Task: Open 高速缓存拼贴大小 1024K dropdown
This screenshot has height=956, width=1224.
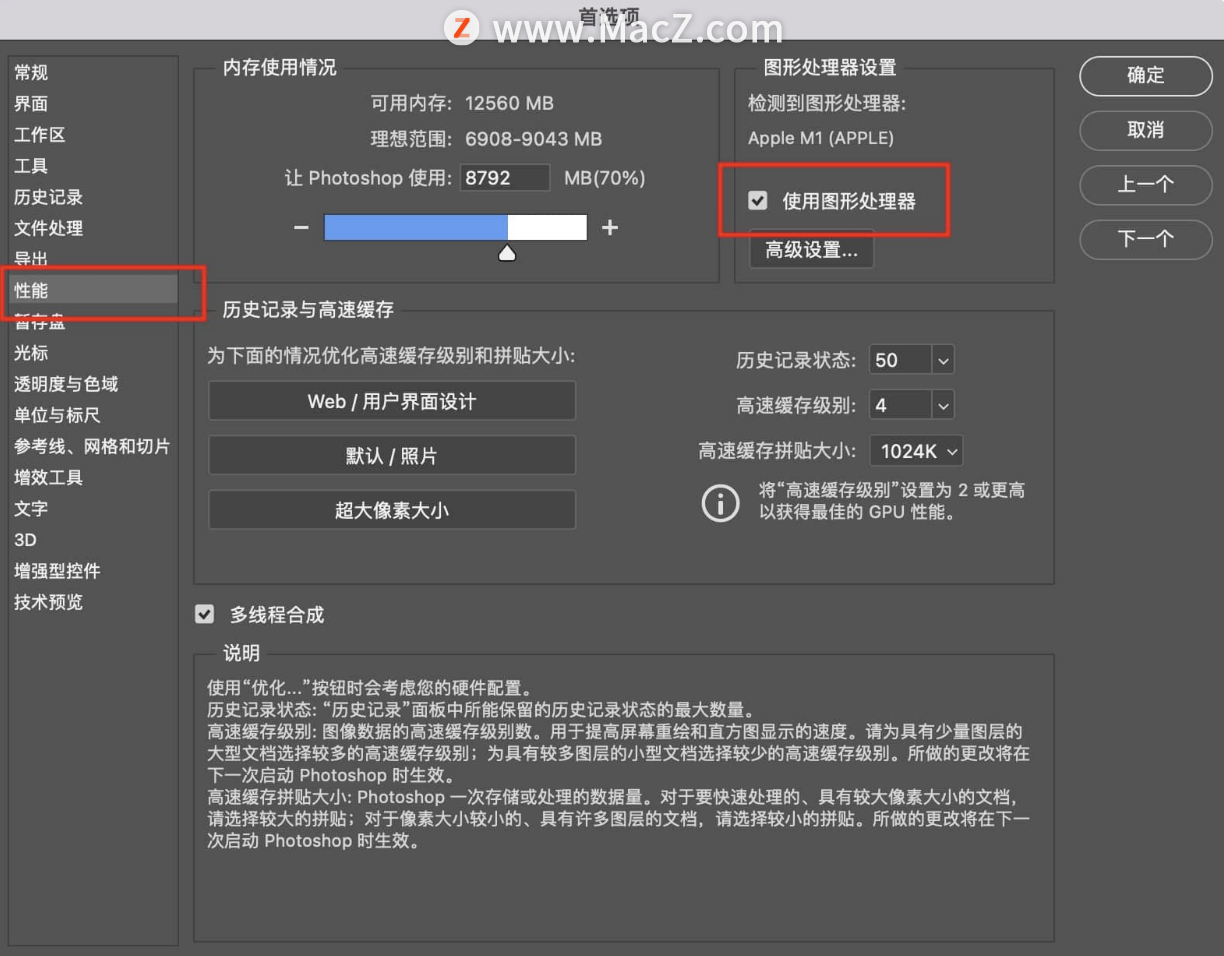Action: pyautogui.click(x=916, y=451)
